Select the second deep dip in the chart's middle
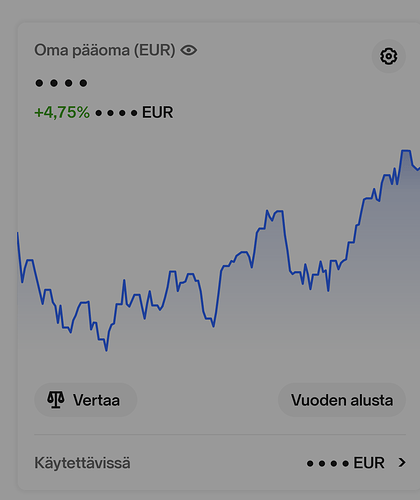This screenshot has width=420, height=500. point(213,326)
